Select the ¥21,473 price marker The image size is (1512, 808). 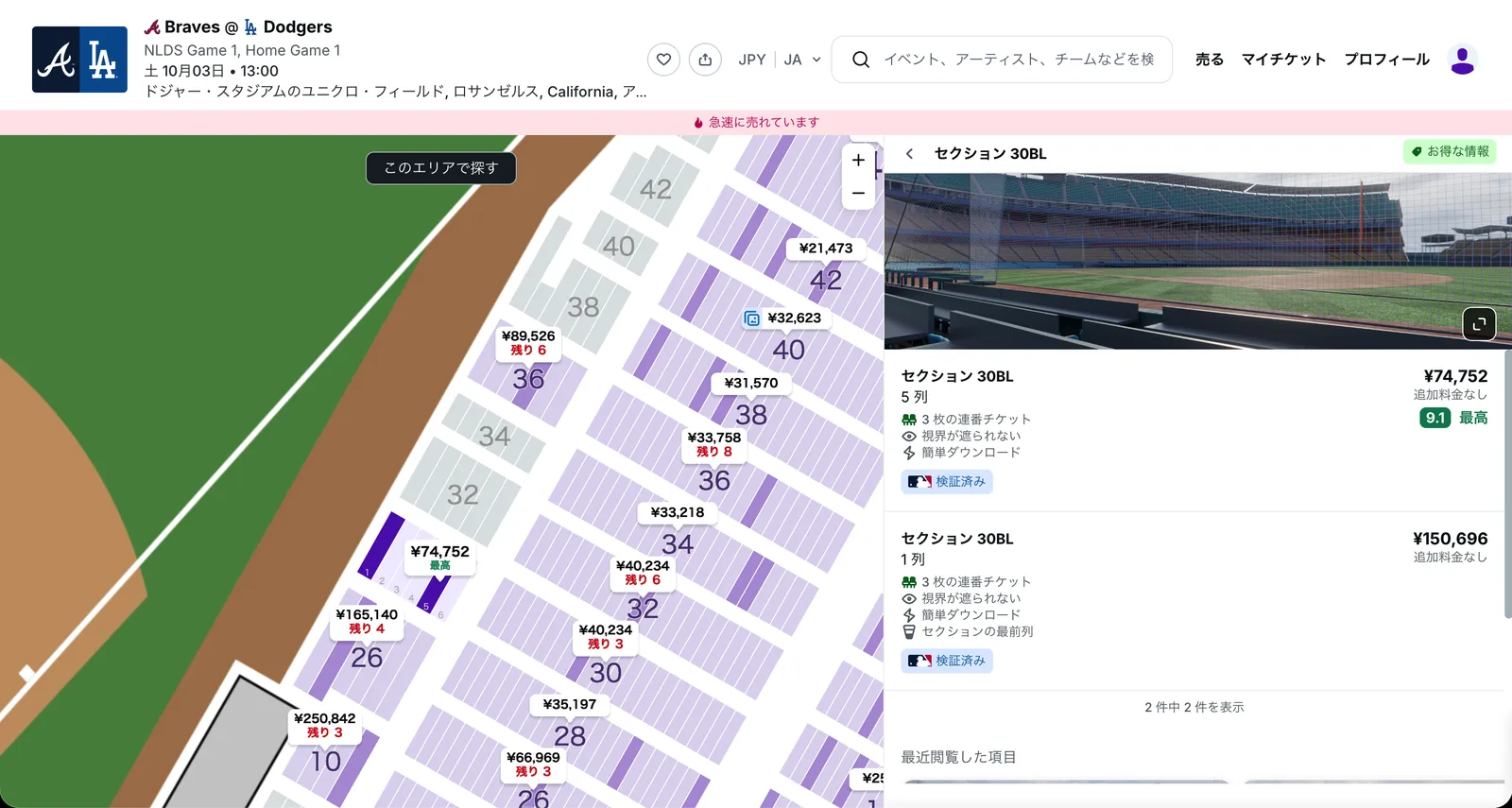(x=826, y=249)
